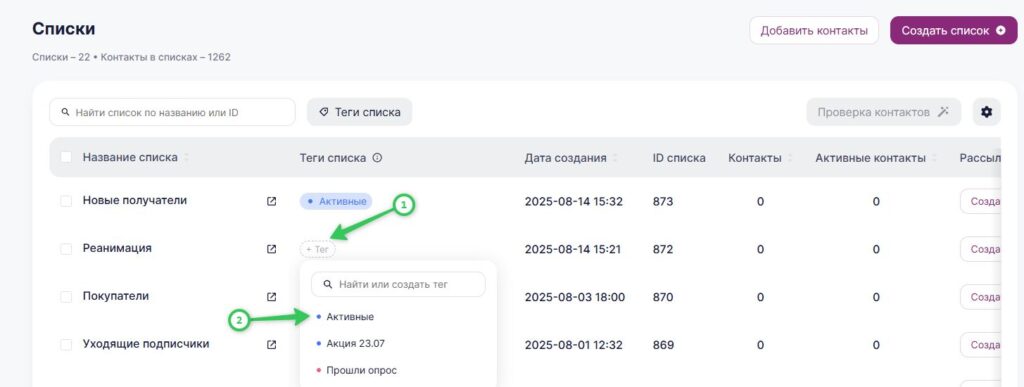Toggle the select-all checkbox in the table header
This screenshot has height=387, width=1024.
click(x=66, y=157)
